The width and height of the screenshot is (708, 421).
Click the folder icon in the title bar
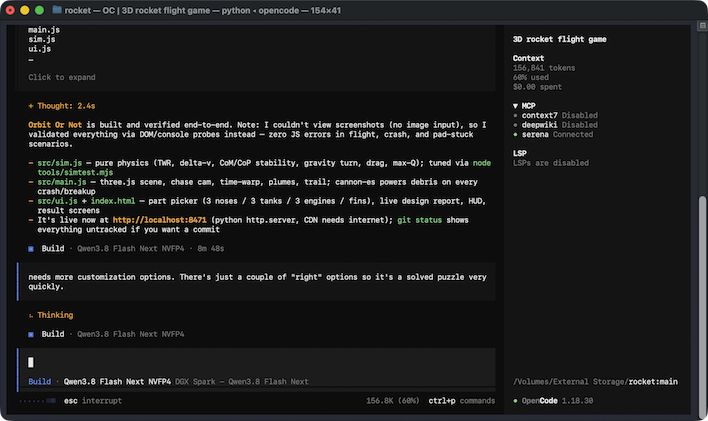57,10
